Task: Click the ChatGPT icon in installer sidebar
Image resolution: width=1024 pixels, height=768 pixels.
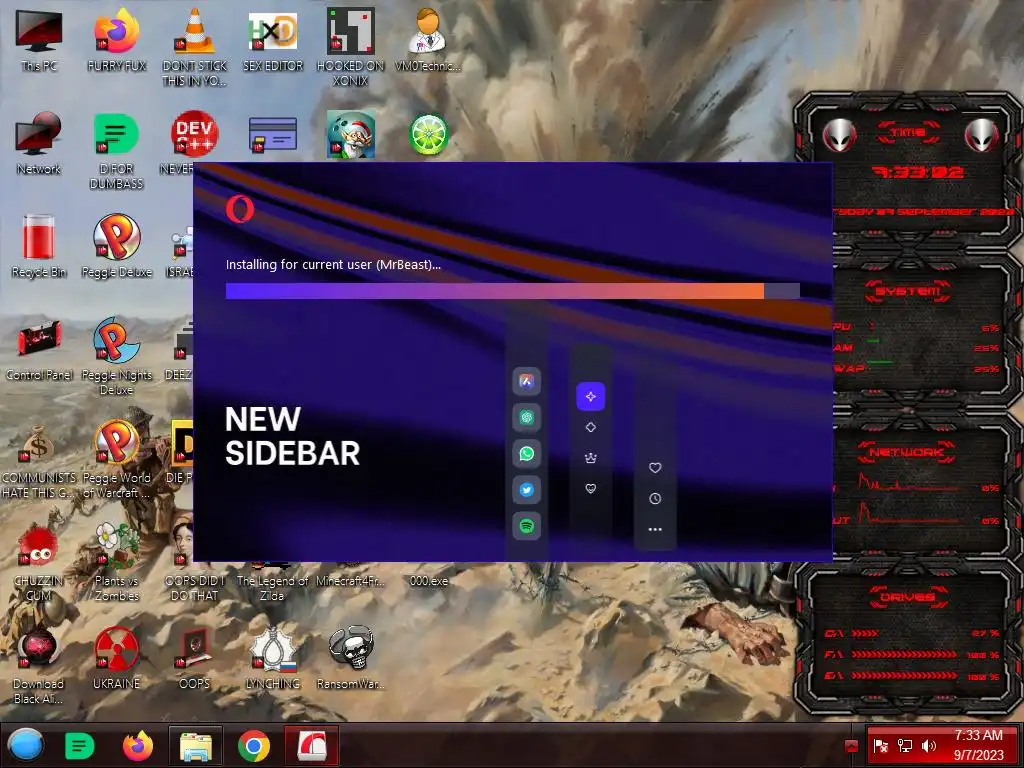Action: click(526, 417)
